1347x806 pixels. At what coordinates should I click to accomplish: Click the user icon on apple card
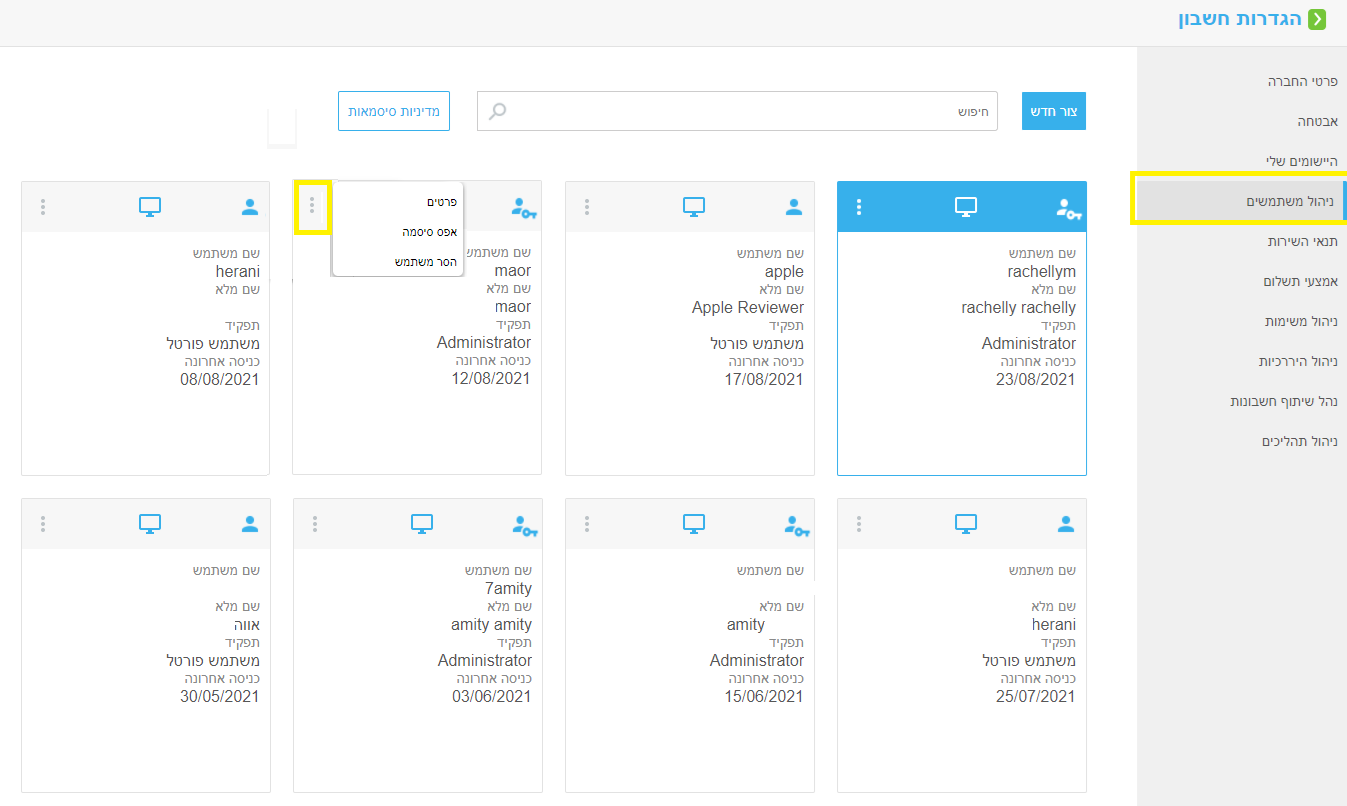pos(794,207)
